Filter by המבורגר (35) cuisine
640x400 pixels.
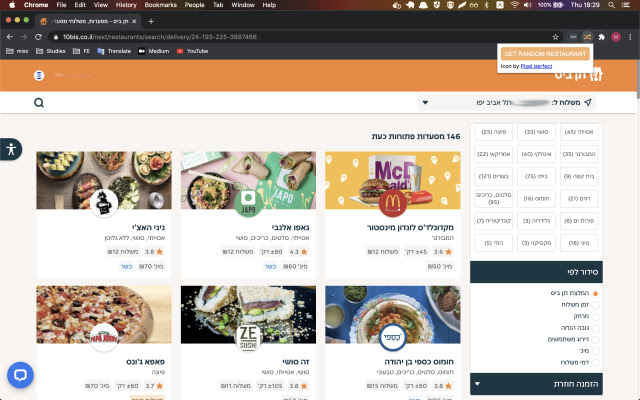(x=579, y=154)
